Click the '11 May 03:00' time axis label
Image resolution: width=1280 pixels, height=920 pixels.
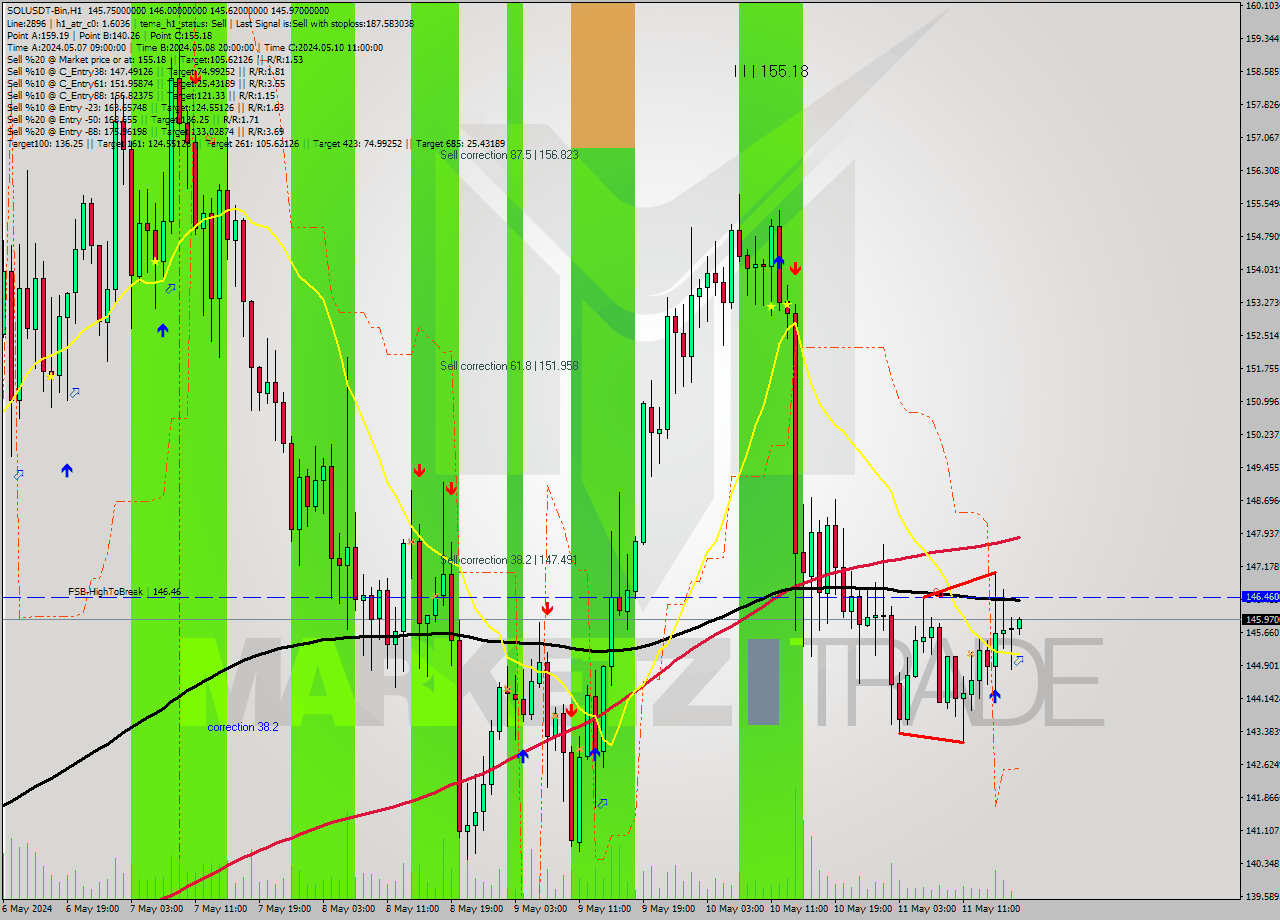[925, 909]
